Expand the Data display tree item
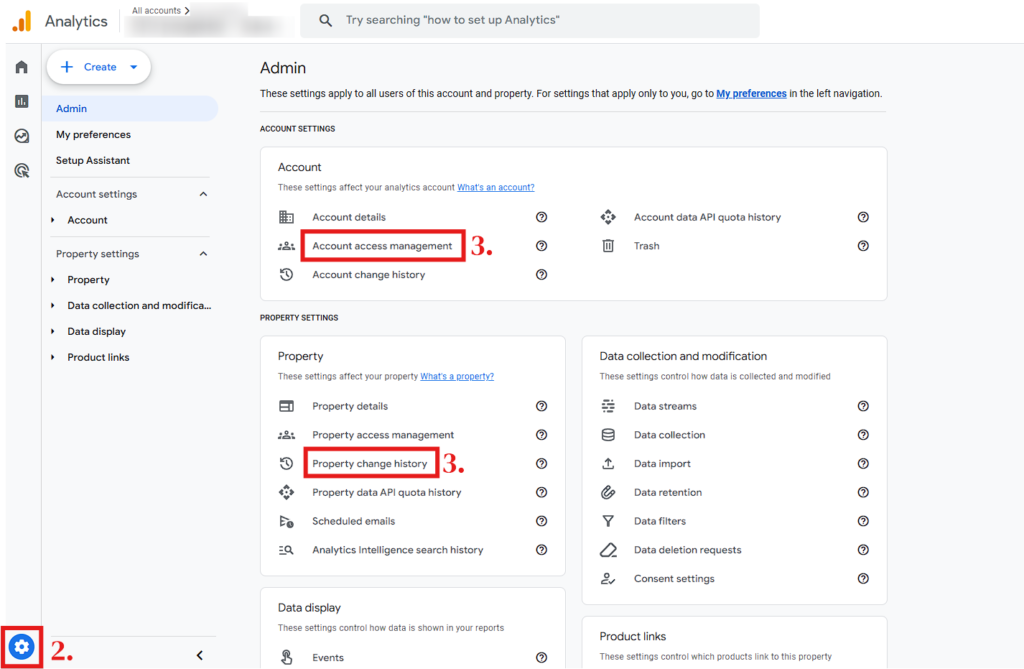1024x669 pixels. 53,331
